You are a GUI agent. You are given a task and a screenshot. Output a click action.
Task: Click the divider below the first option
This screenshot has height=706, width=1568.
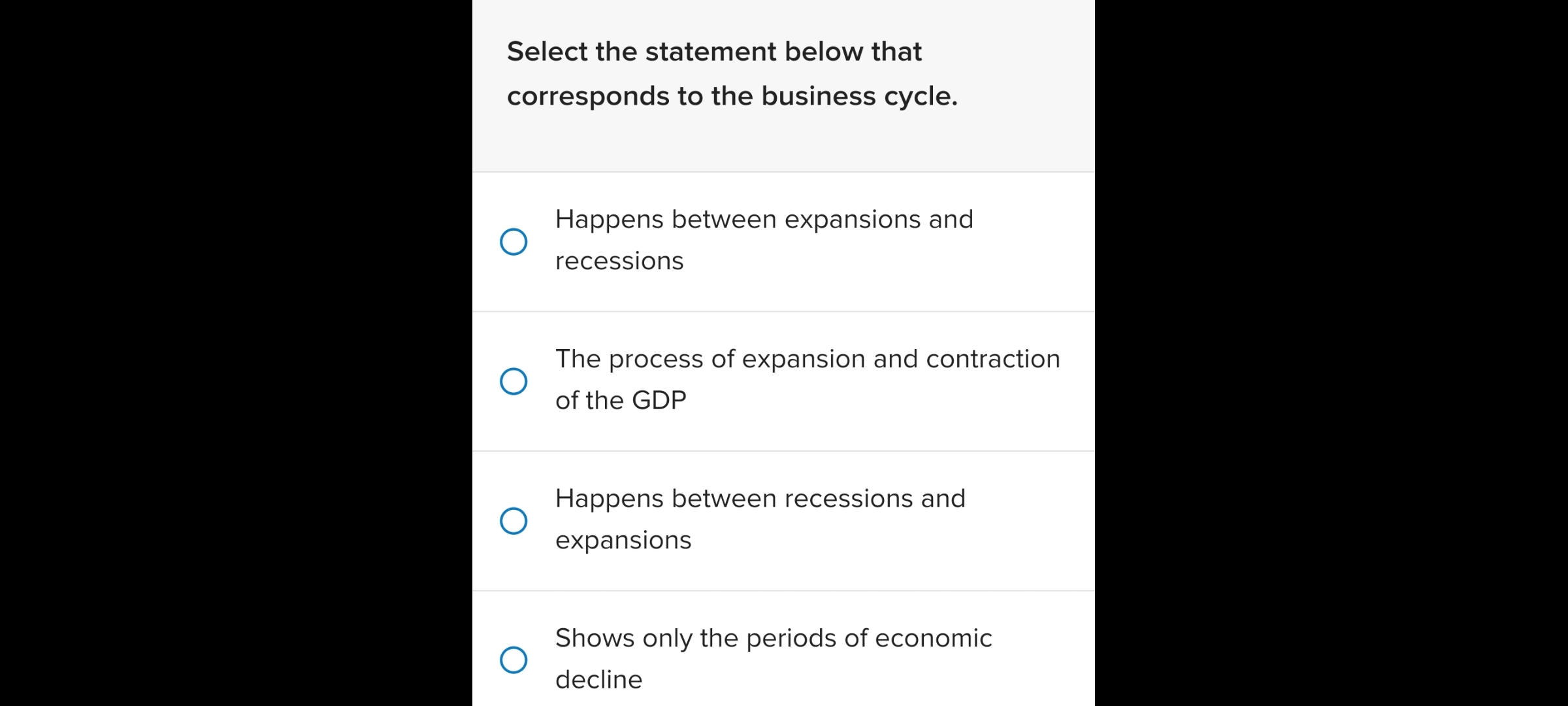(783, 311)
